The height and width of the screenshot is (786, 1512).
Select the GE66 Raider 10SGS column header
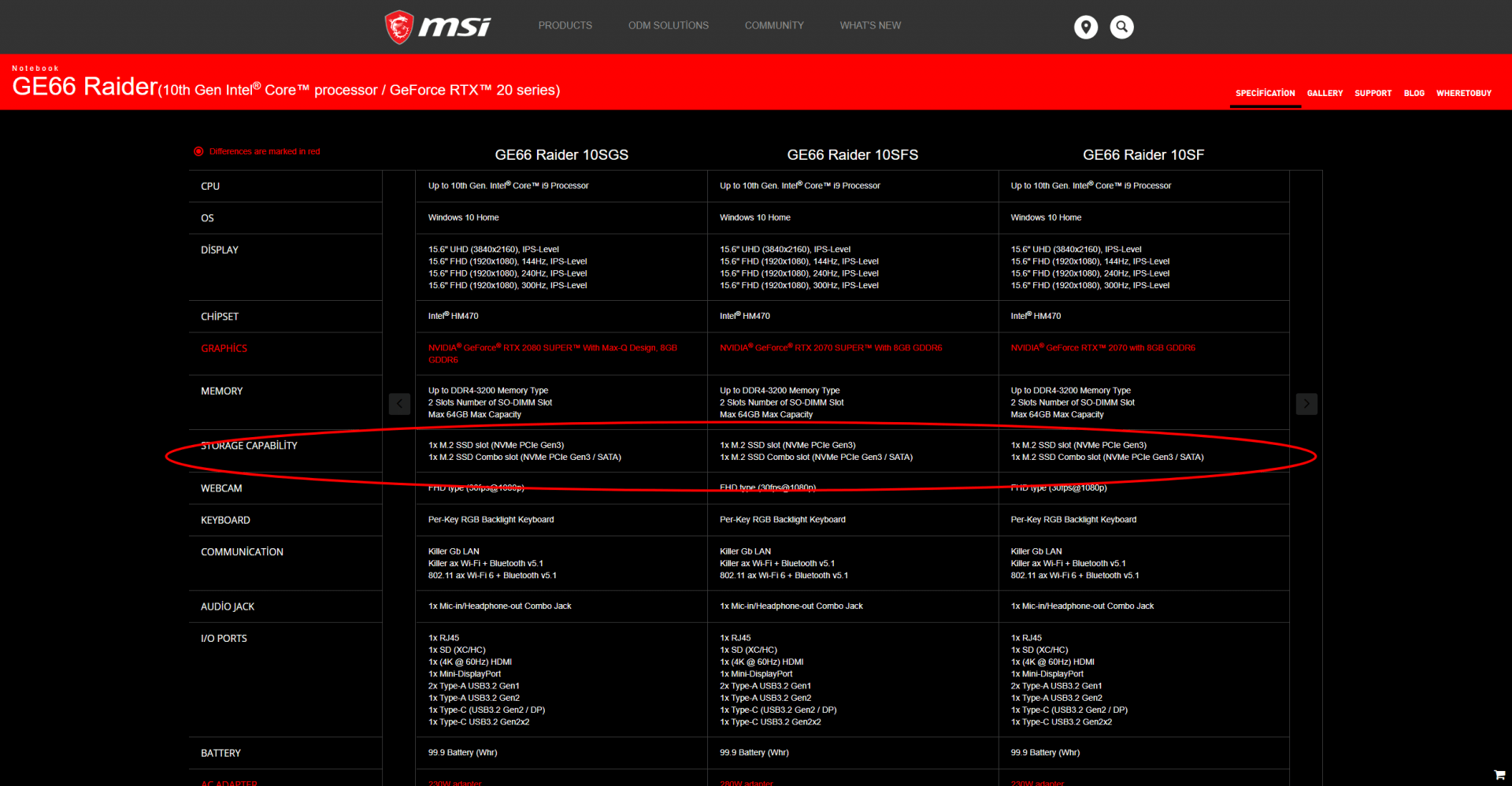click(x=561, y=155)
